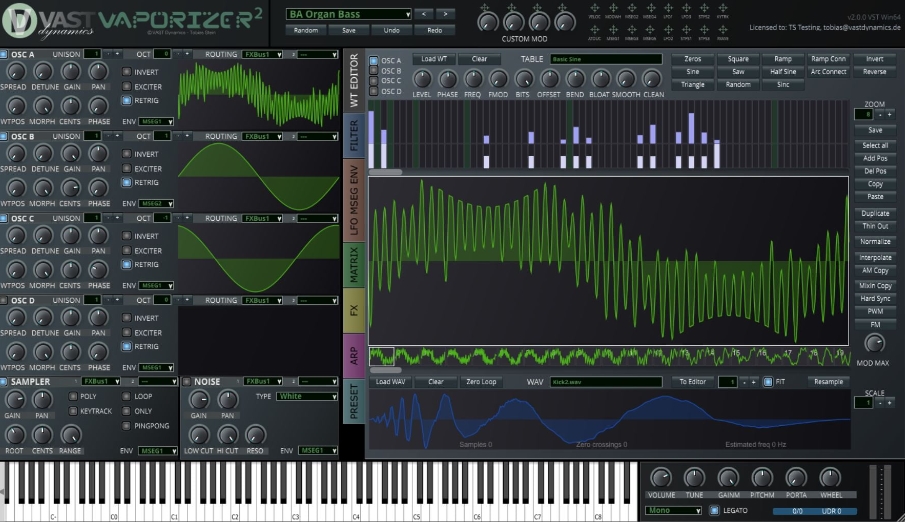The width and height of the screenshot is (905, 522).
Task: Select the MSEG2 mod source crosshair
Action: coord(631,8)
